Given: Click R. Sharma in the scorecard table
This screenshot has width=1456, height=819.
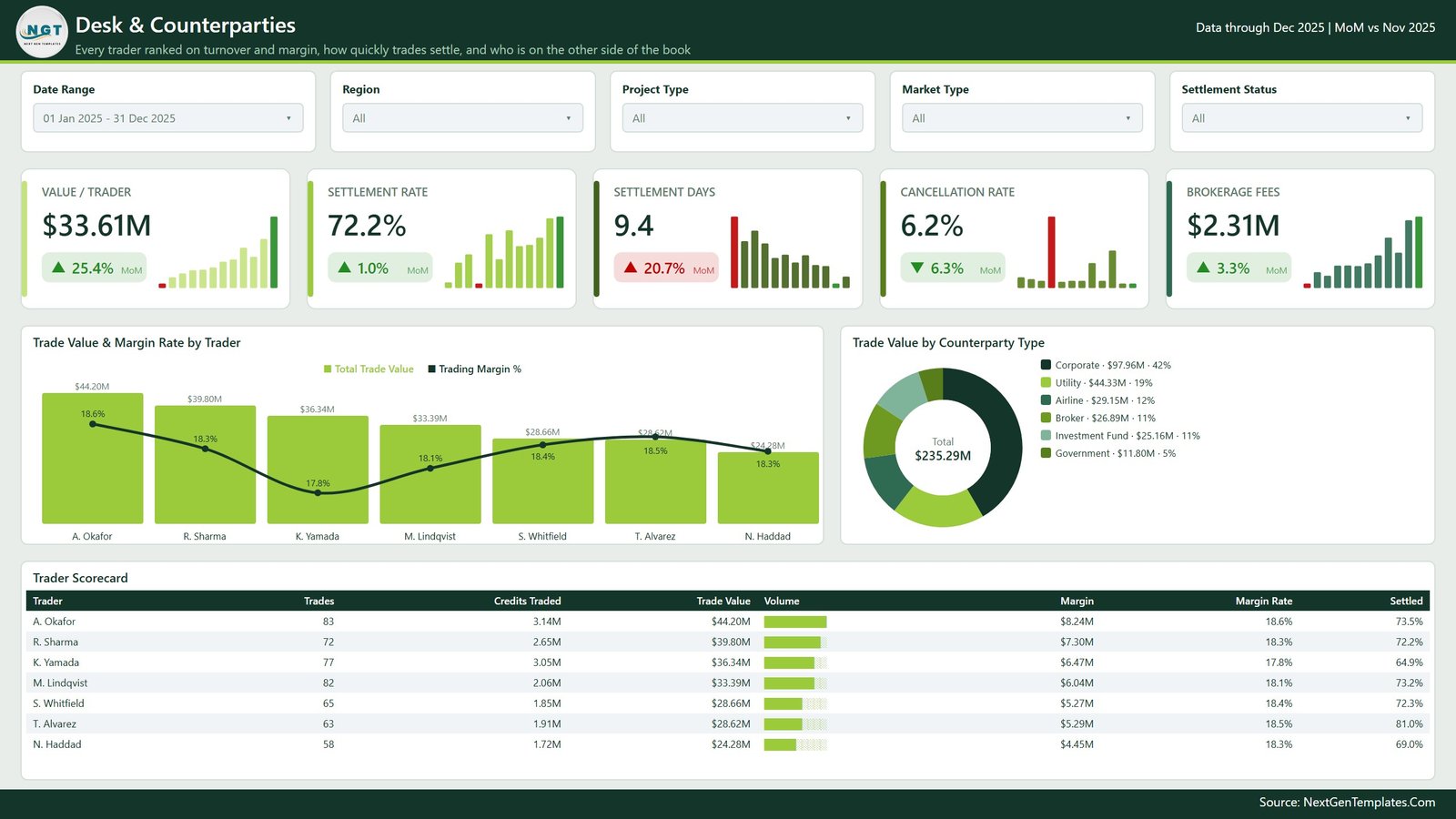Looking at the screenshot, I should (56, 642).
